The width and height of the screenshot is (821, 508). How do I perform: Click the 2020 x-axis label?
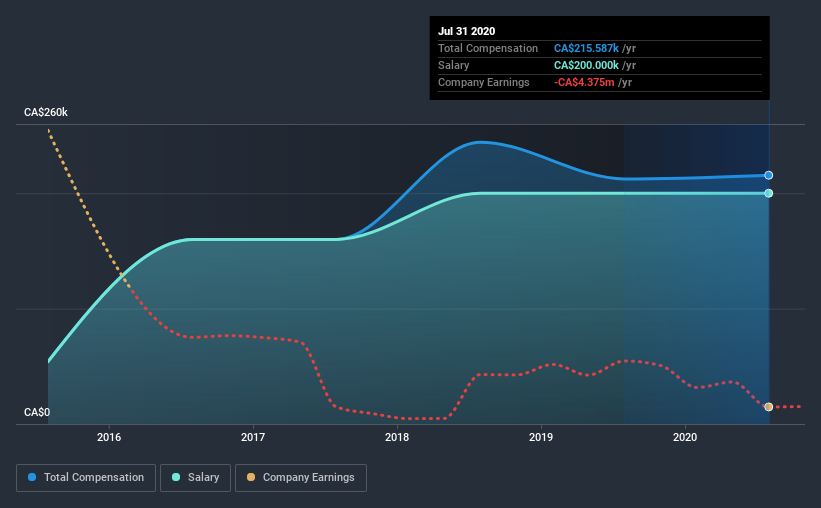click(685, 437)
